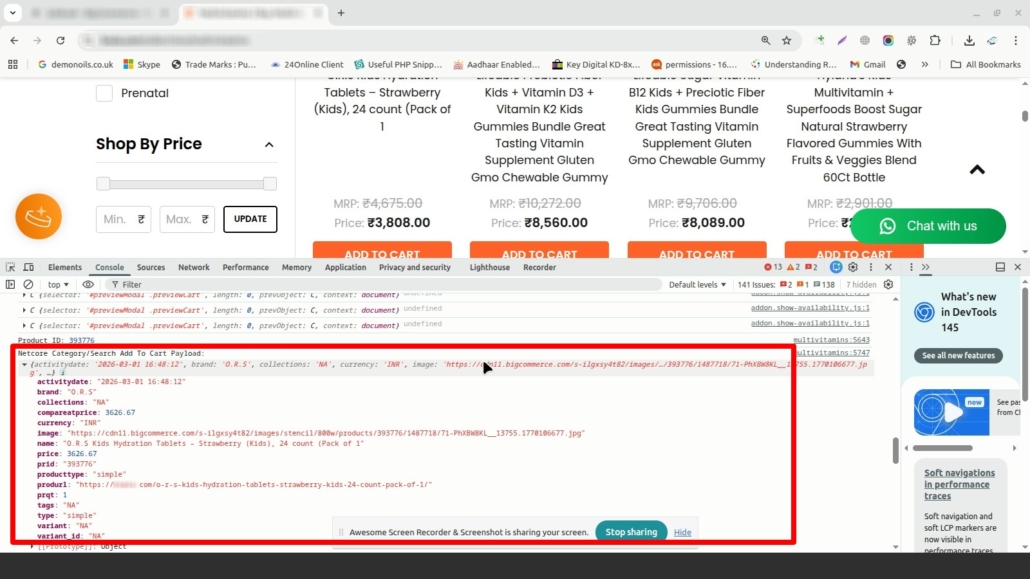Click the Stop sharing button
The height and width of the screenshot is (579, 1030).
[x=630, y=532]
